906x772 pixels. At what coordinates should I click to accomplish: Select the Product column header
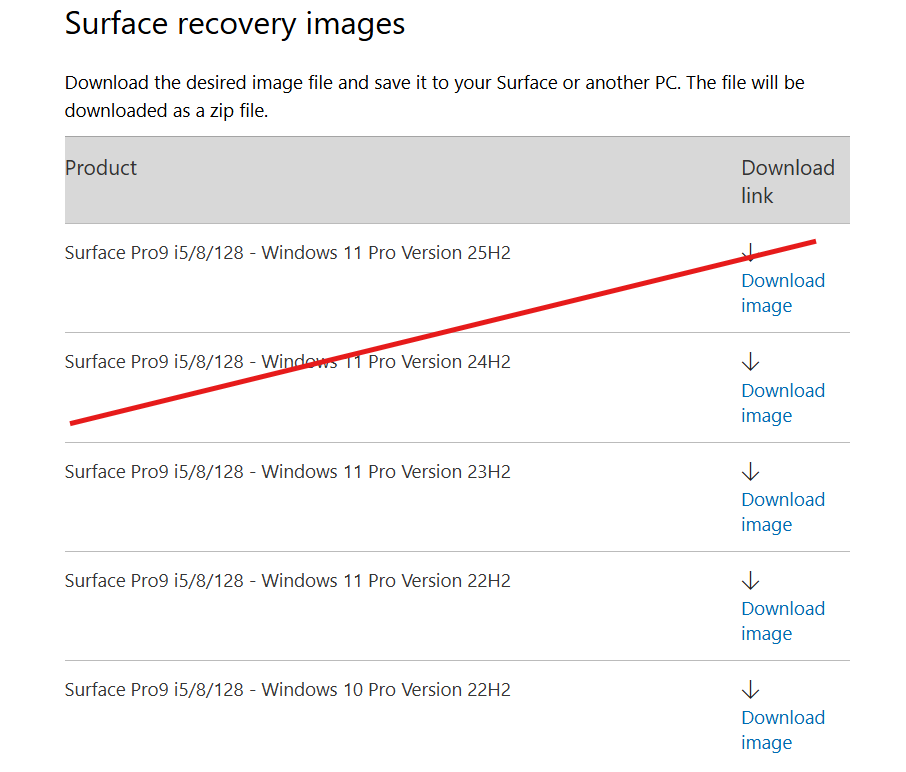(101, 168)
